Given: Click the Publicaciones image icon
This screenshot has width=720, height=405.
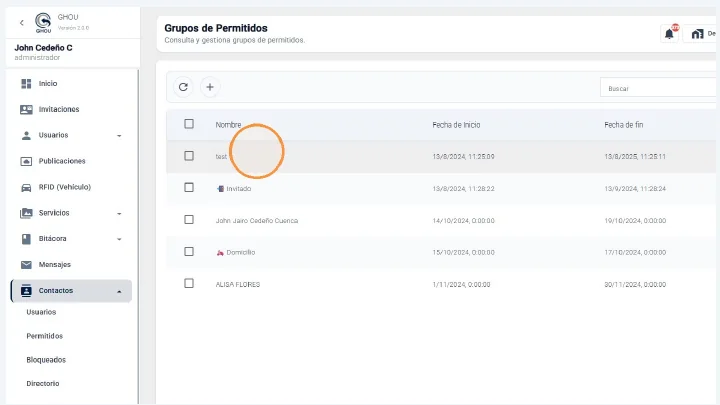Looking at the screenshot, I should pyautogui.click(x=26, y=161).
